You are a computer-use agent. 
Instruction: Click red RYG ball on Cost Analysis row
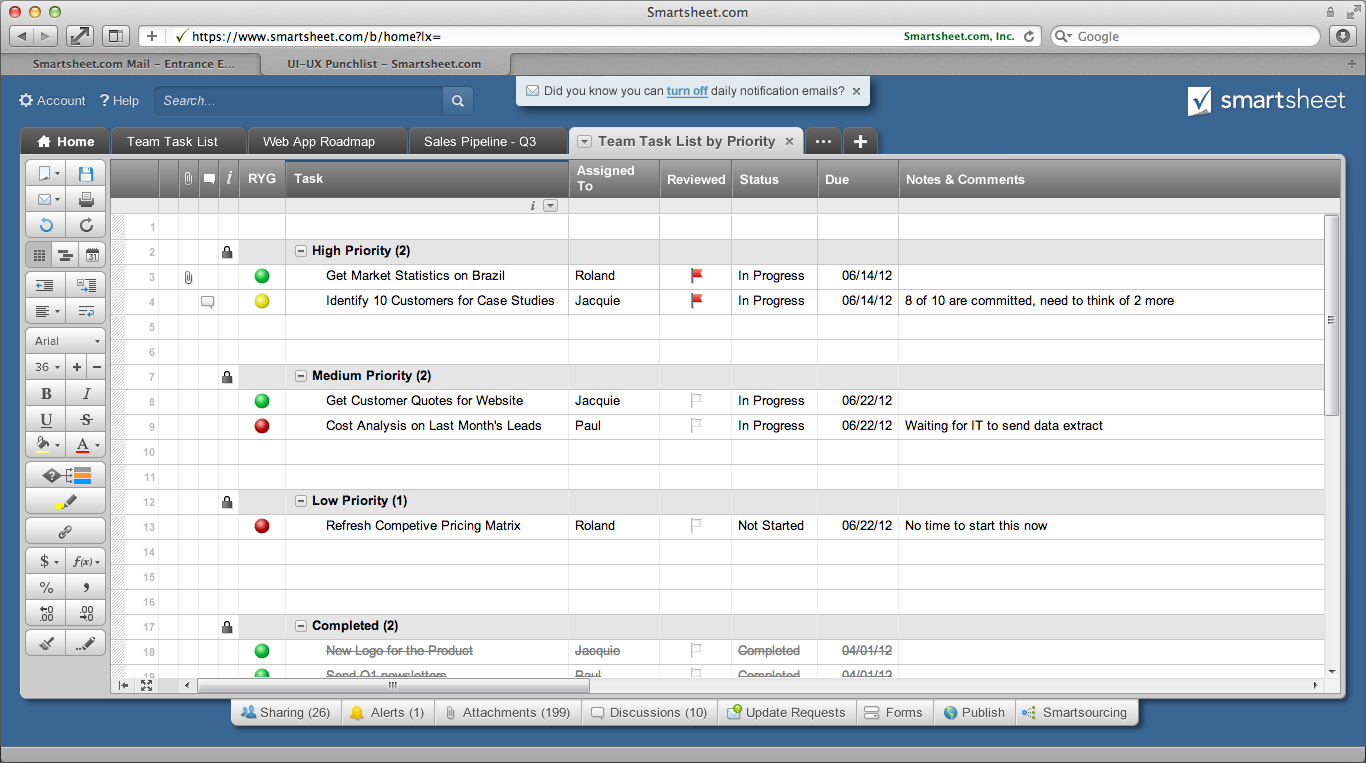[x=262, y=426]
